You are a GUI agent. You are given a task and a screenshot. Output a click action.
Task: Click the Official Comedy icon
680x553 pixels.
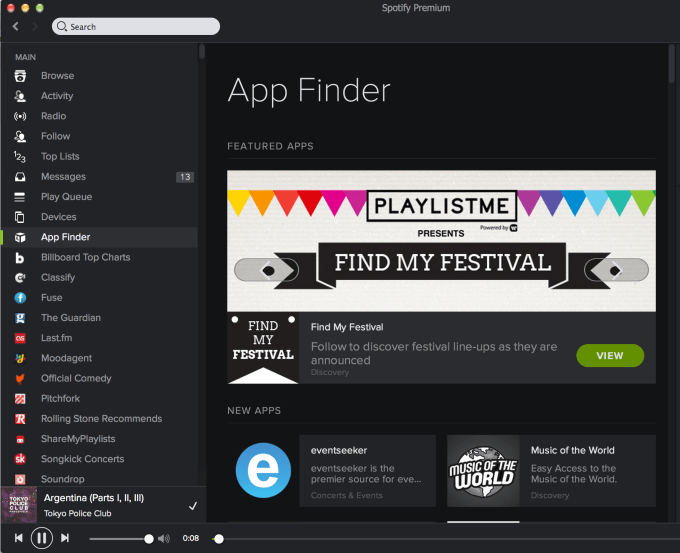(x=20, y=379)
